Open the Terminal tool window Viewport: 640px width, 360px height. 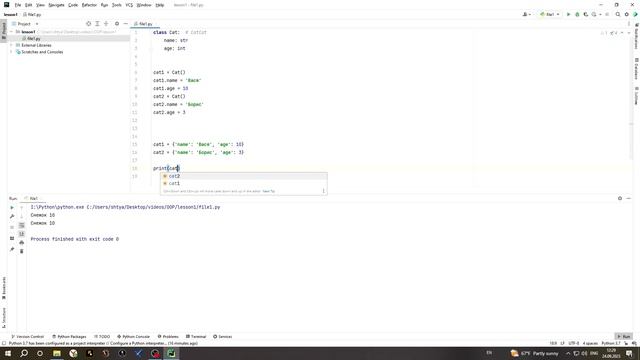[196, 337]
